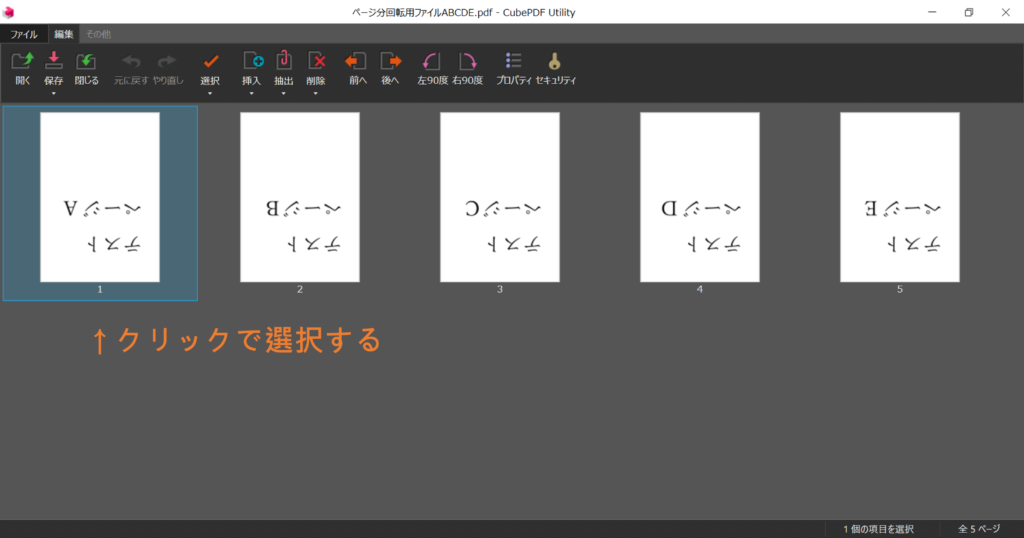Move page backward with 後へ icon
Screen dimensions: 1024x538
390,61
